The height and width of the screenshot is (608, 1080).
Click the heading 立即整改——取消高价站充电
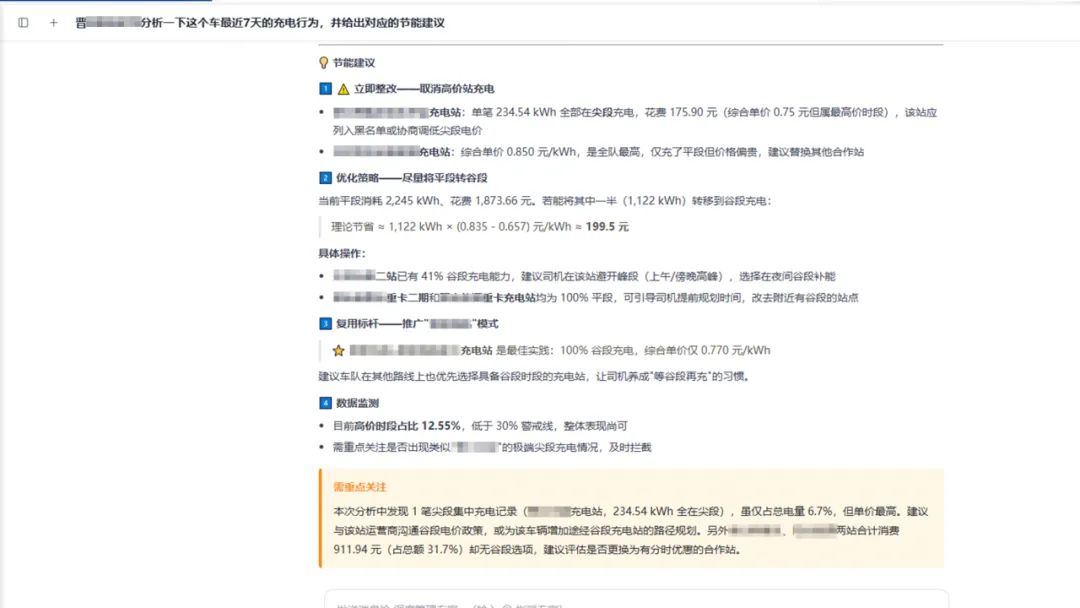click(424, 89)
